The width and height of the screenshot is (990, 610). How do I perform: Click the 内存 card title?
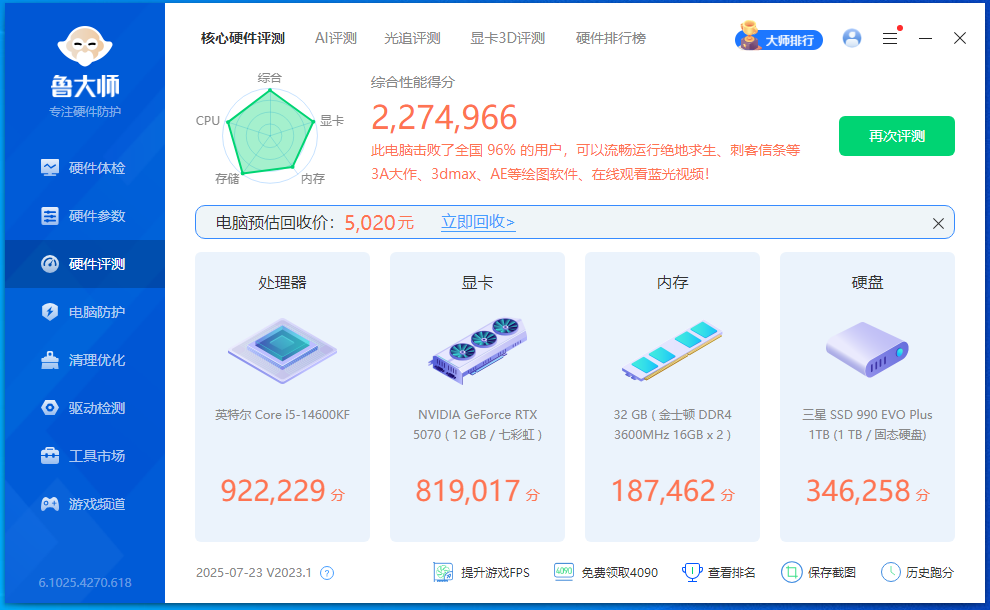tap(672, 282)
